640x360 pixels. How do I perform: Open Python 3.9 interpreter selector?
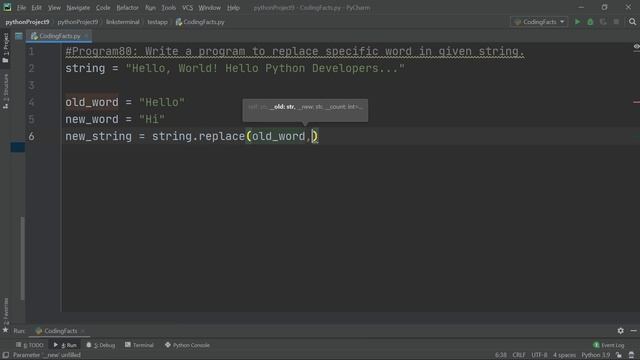click(x=596, y=355)
